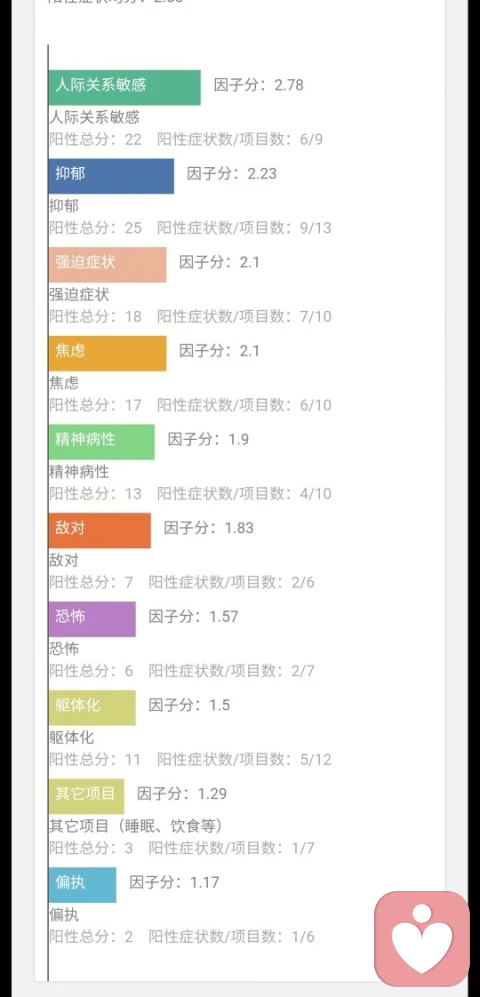Click the 因子分：1.9 label for 精神病性
Screen dimensions: 480x997
(x=208, y=439)
